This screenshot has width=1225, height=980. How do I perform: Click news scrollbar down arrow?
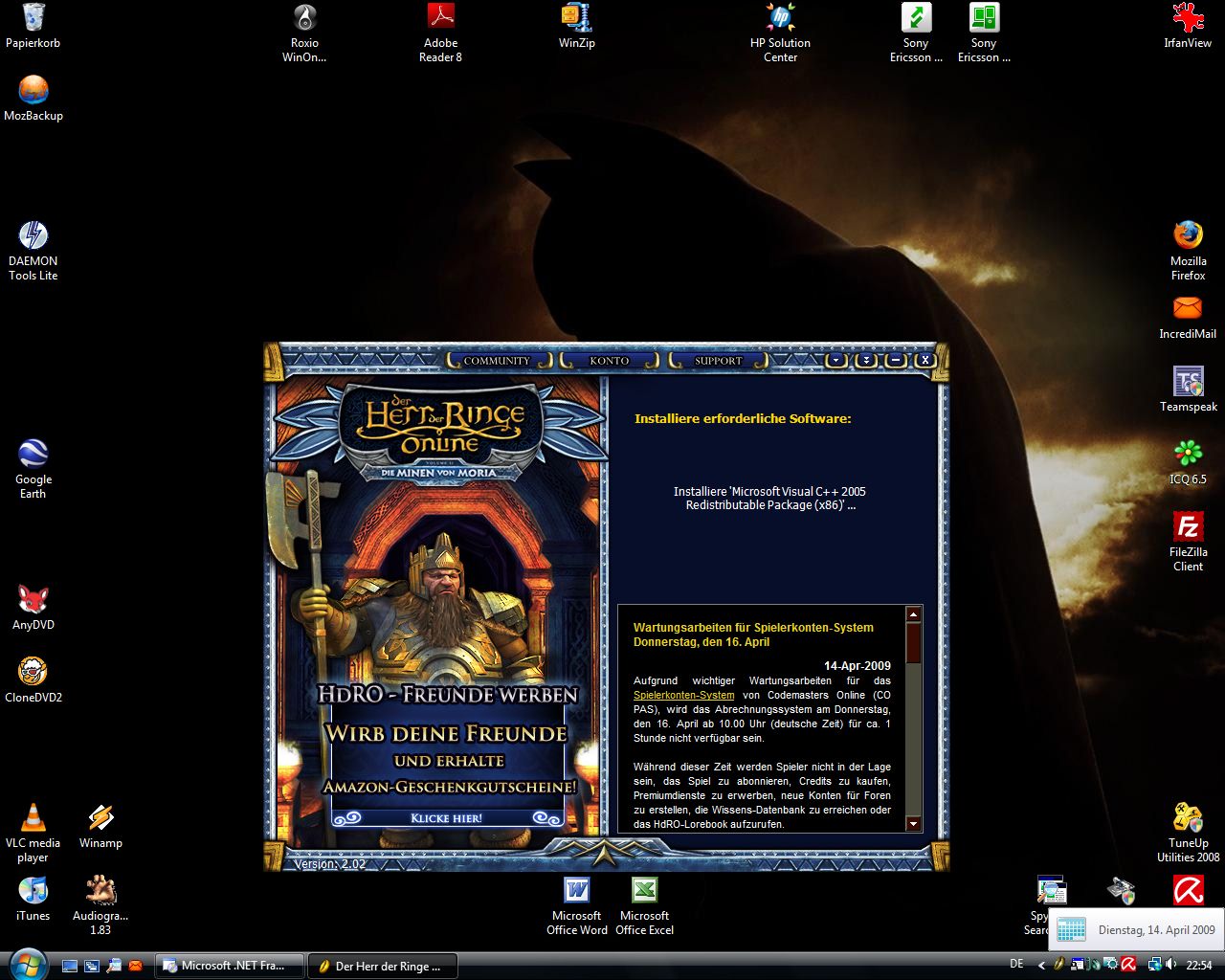click(913, 824)
